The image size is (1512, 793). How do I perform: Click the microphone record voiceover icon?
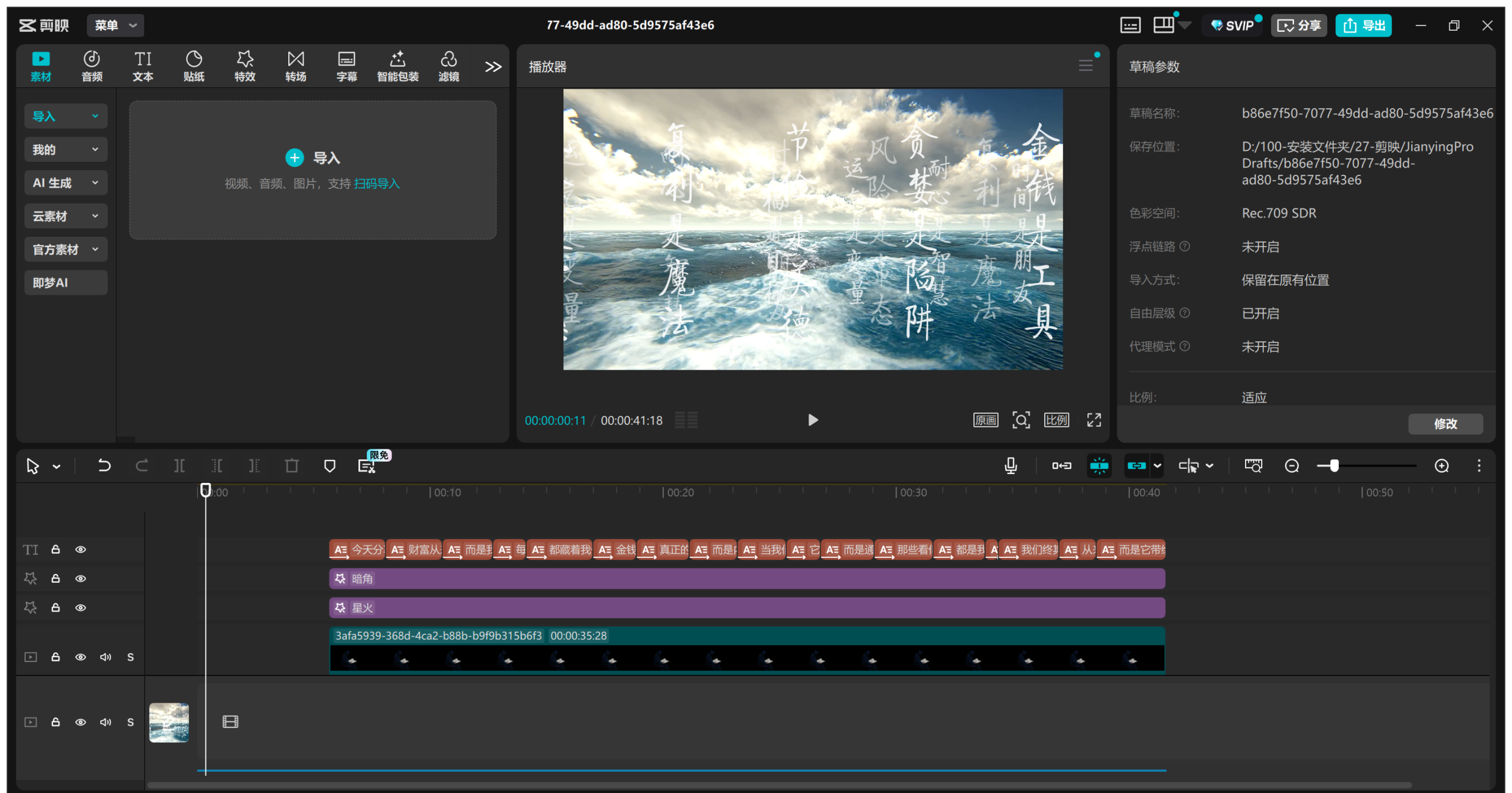tap(1011, 466)
